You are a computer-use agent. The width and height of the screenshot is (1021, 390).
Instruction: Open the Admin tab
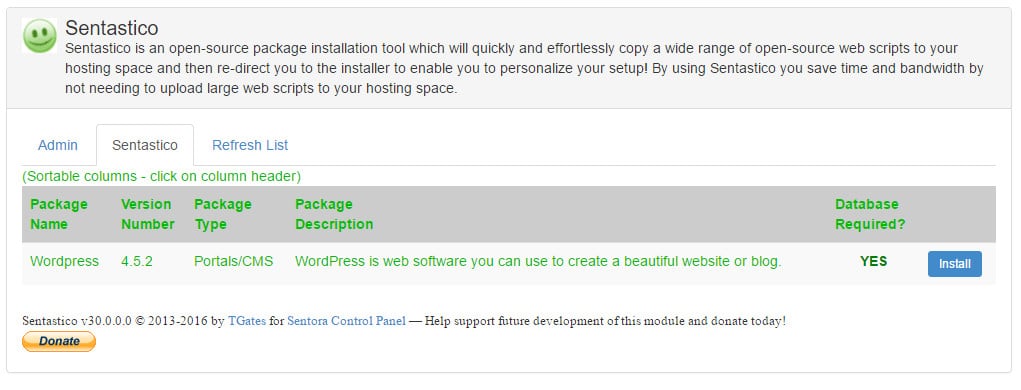pyautogui.click(x=58, y=145)
